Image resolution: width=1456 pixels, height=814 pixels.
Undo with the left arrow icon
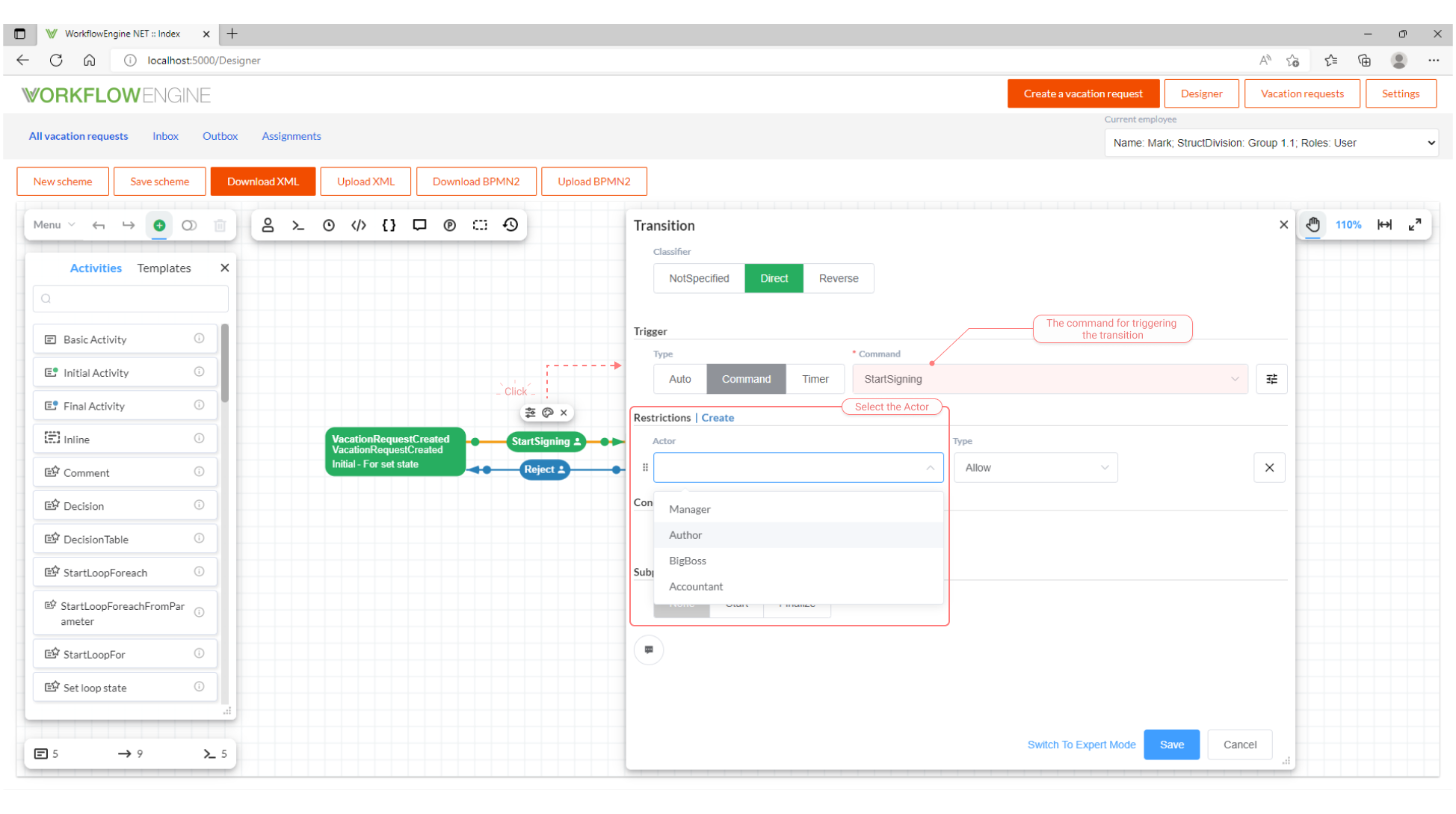coord(99,225)
